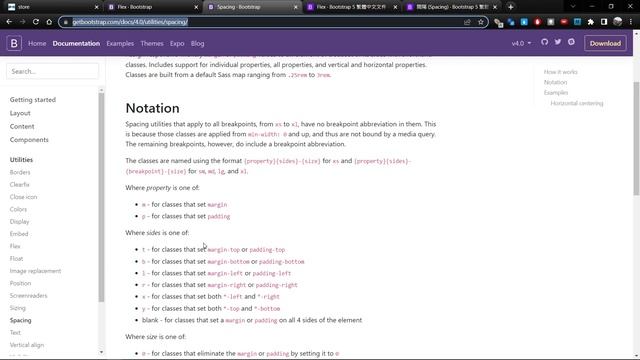The width and height of the screenshot is (640, 360).
Task: Open Layout section in sidebar
Action: coord(20,113)
